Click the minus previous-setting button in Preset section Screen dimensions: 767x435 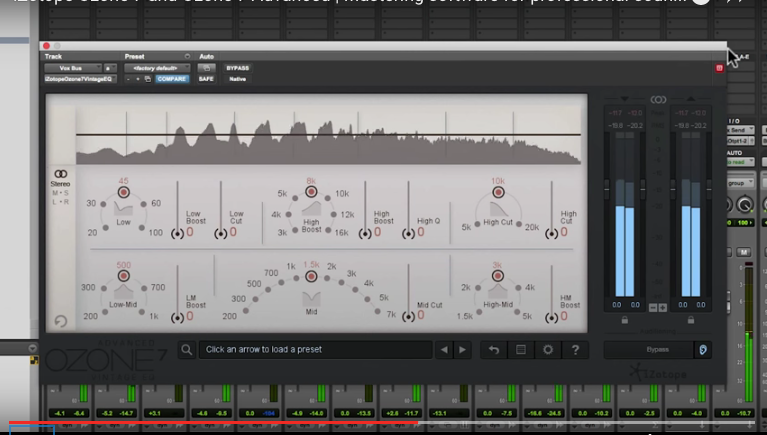tap(128, 79)
